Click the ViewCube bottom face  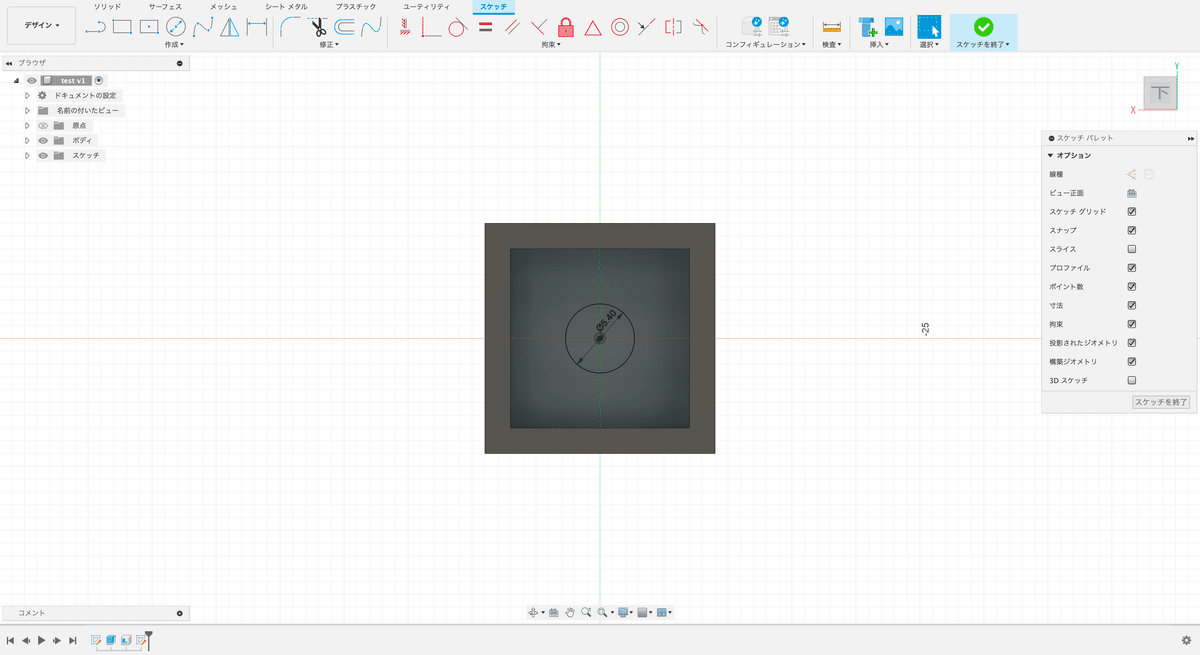[x=1160, y=93]
